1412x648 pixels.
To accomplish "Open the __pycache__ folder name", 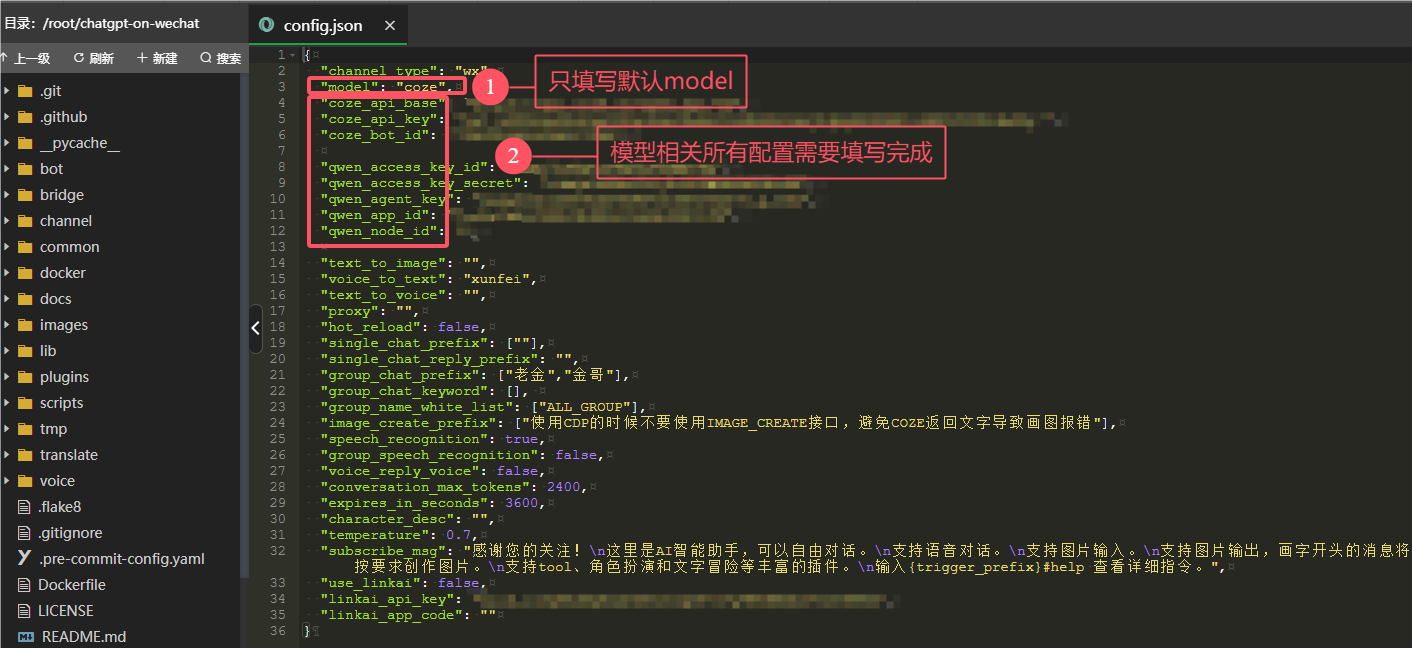I will [80, 143].
